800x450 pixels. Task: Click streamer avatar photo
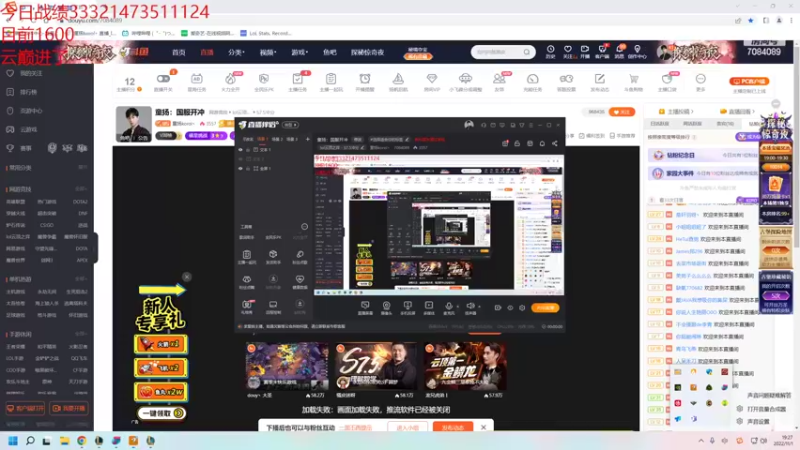point(134,124)
